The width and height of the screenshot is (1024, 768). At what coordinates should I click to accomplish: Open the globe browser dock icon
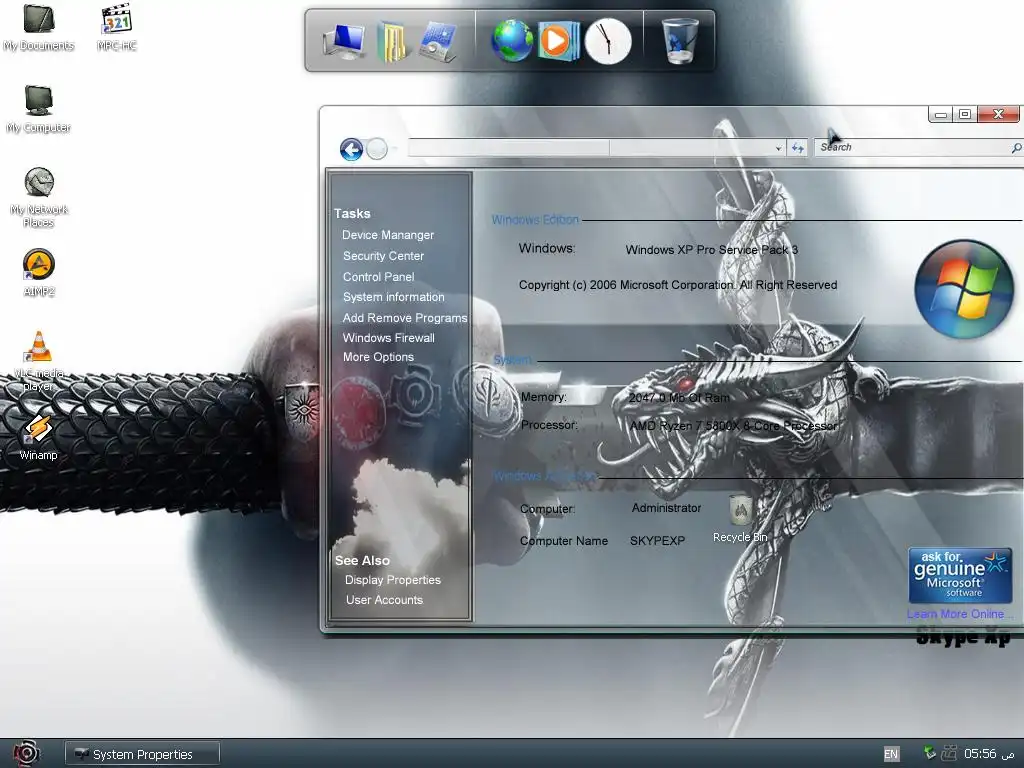coord(512,40)
